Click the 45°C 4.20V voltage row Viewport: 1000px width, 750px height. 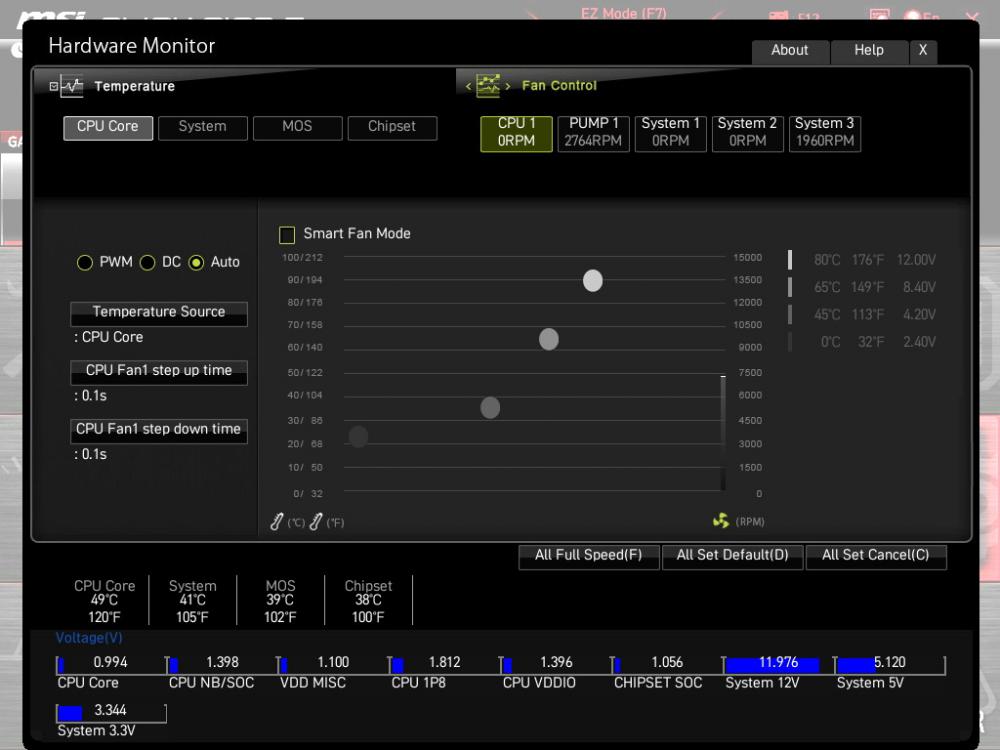862,315
